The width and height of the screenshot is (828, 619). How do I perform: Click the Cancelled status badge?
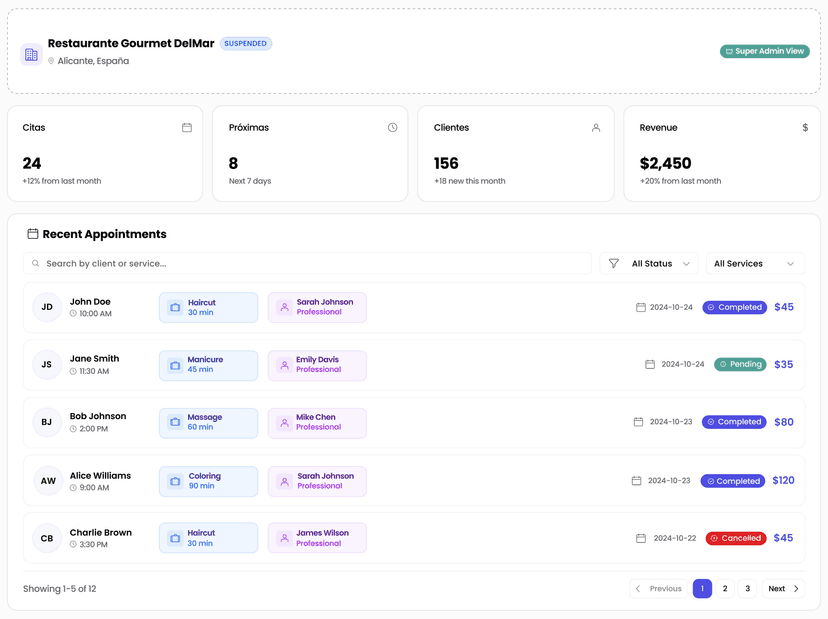(x=735, y=538)
